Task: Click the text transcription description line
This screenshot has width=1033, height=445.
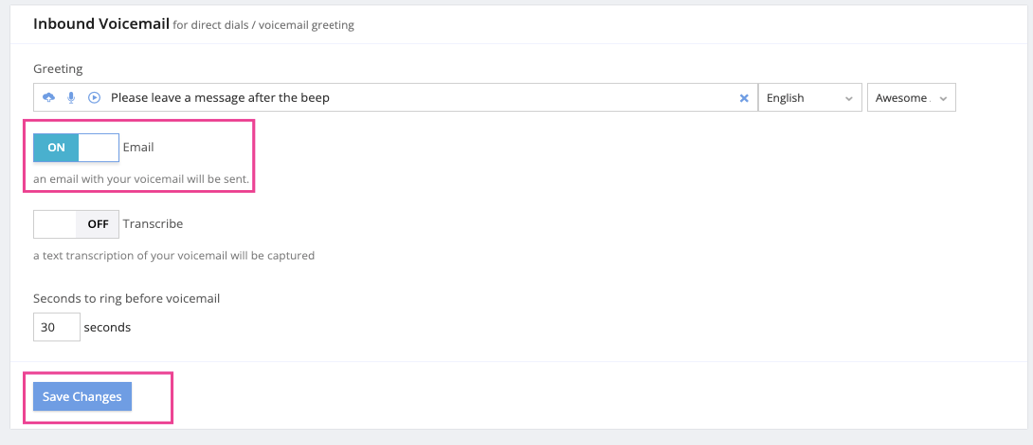Action: pyautogui.click(x=174, y=255)
